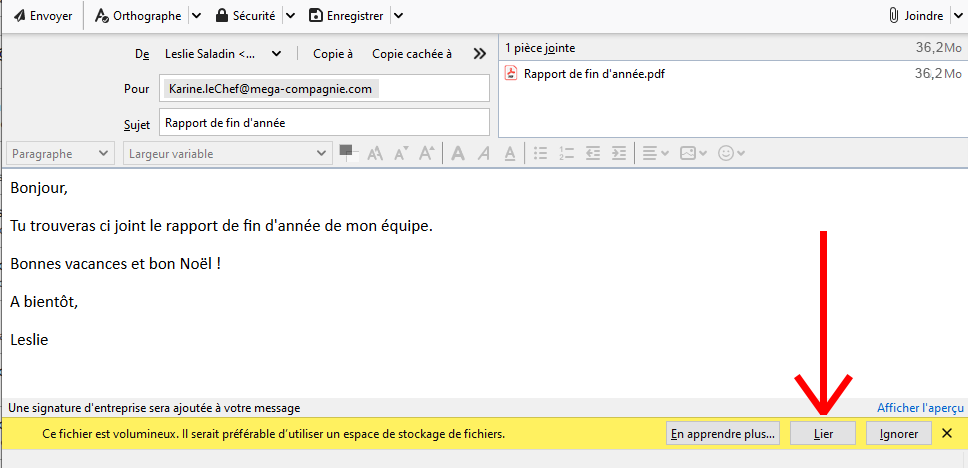
Task: Click the Lier button
Action: (823, 434)
